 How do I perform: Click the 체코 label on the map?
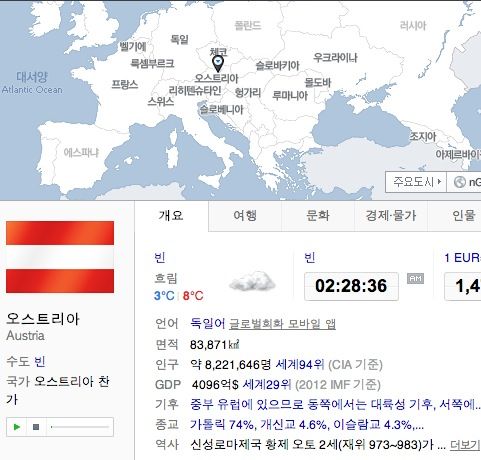(219, 52)
